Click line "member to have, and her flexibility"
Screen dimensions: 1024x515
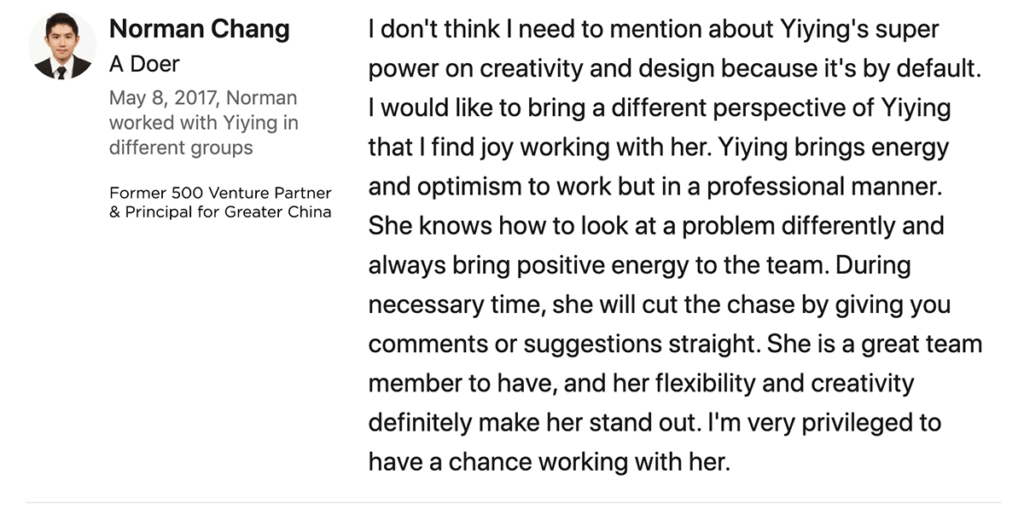point(641,383)
